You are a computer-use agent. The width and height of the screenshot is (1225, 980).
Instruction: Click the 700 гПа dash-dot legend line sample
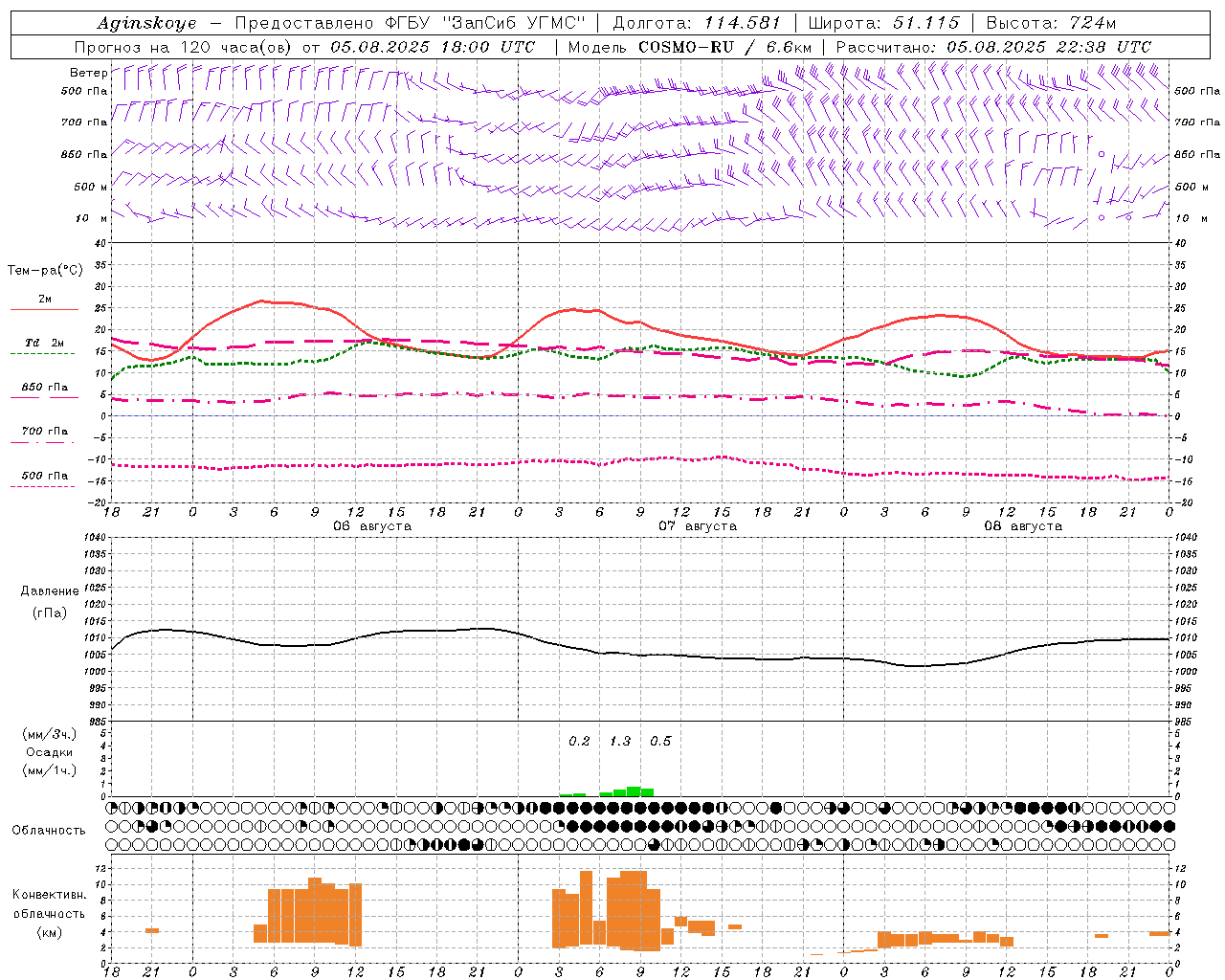click(42, 442)
